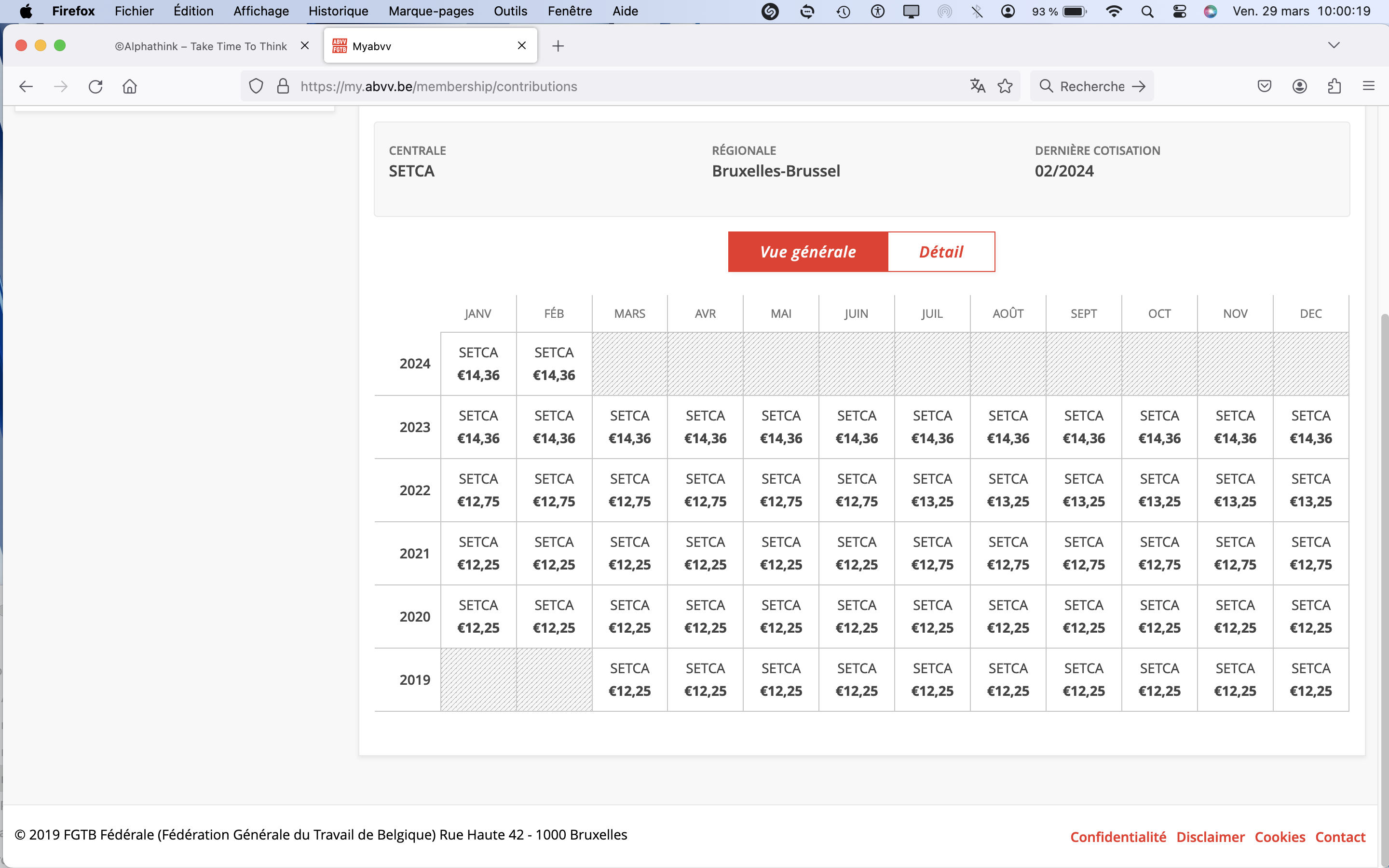The image size is (1389, 868).
Task: Click the 2024 FÉB SETCA cell
Action: [554, 364]
